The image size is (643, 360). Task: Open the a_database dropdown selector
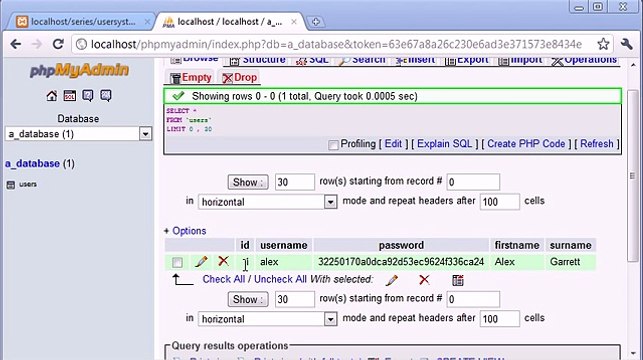point(78,134)
